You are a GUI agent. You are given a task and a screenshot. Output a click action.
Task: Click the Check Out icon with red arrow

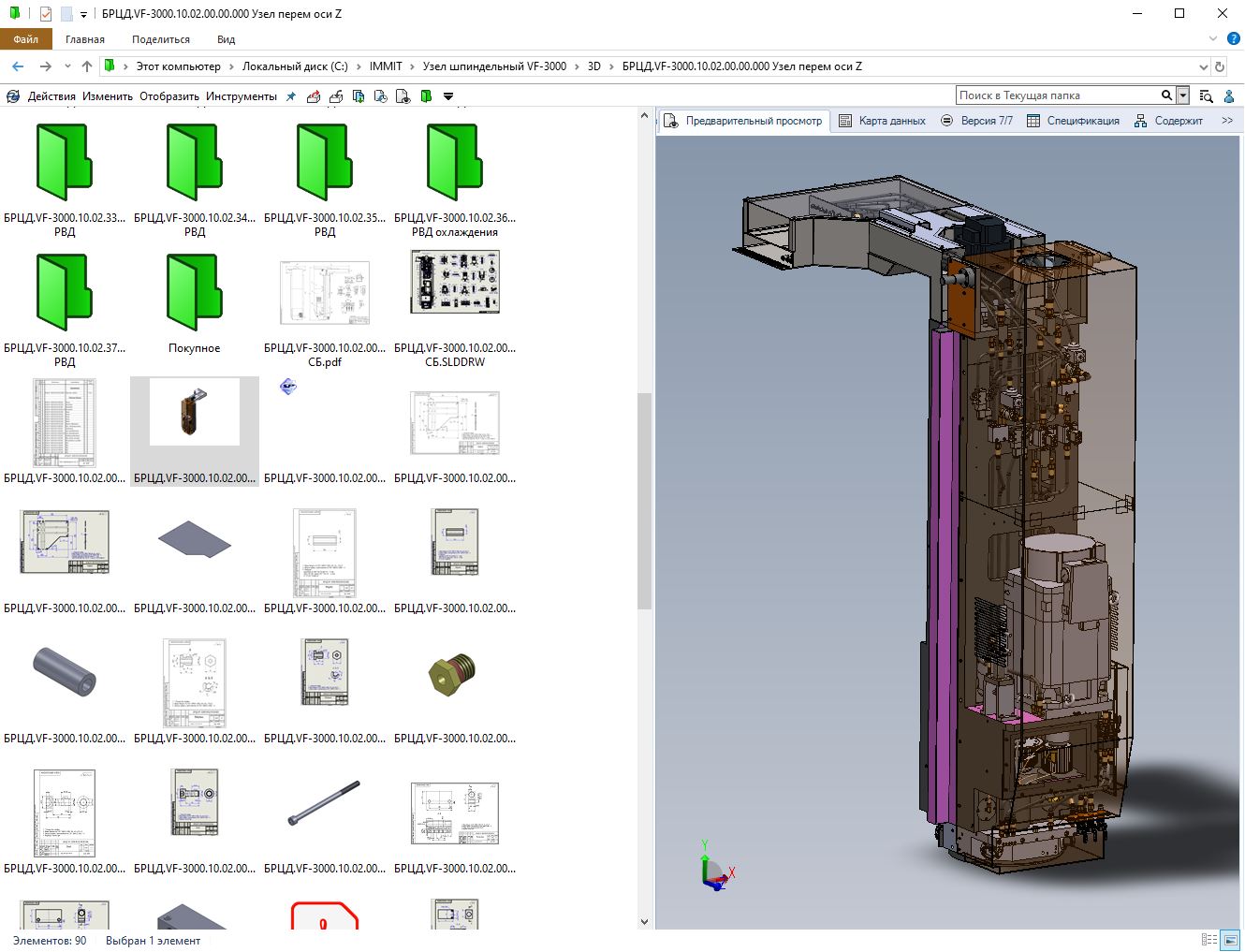pyautogui.click(x=314, y=95)
